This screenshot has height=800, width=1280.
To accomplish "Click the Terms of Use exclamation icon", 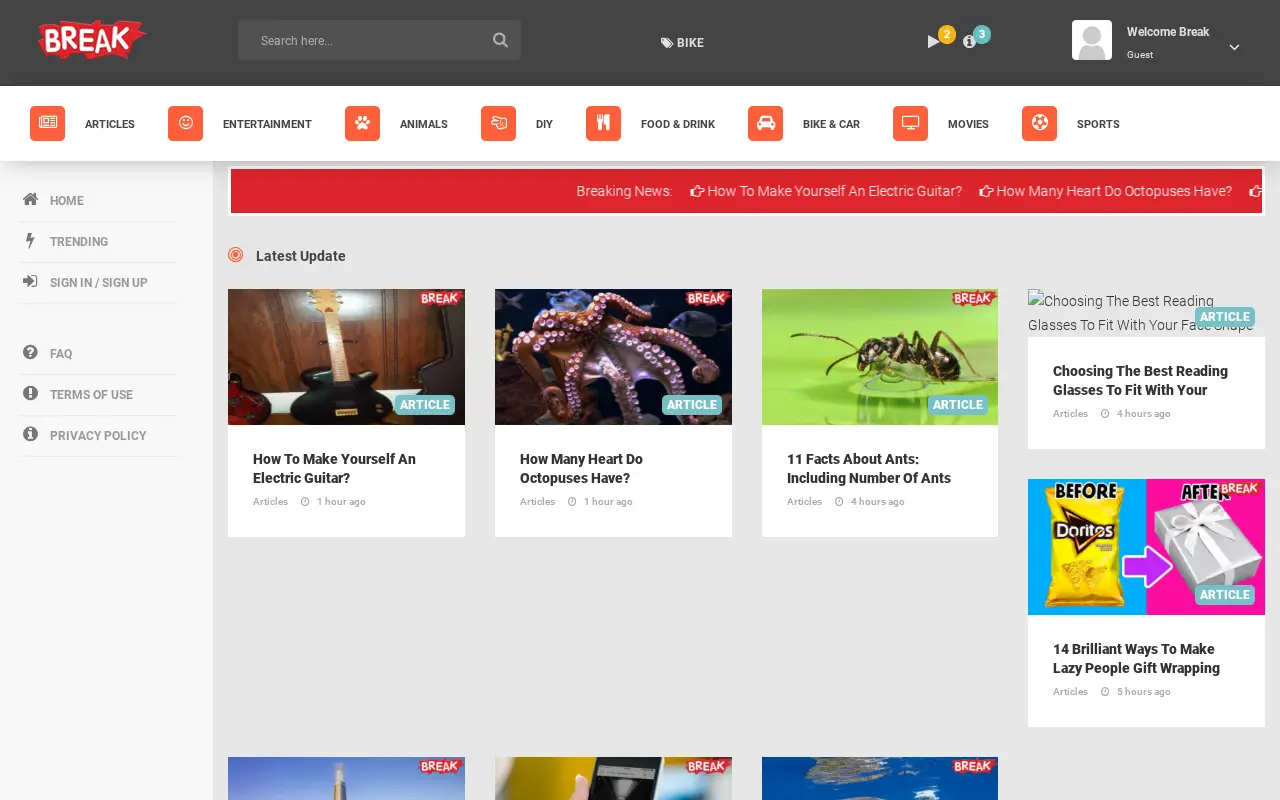I will pyautogui.click(x=30, y=394).
